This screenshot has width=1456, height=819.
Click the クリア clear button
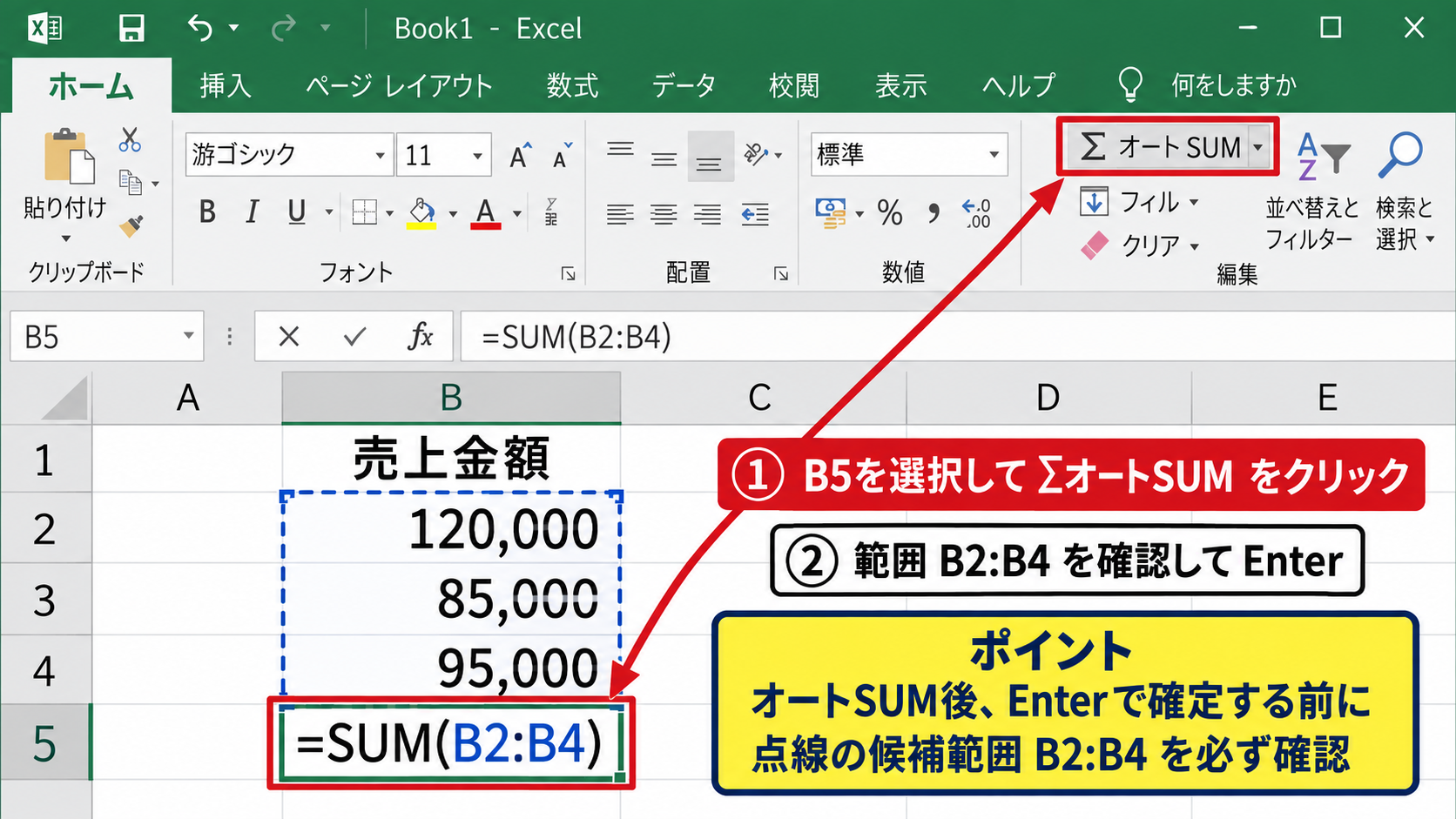1139,245
